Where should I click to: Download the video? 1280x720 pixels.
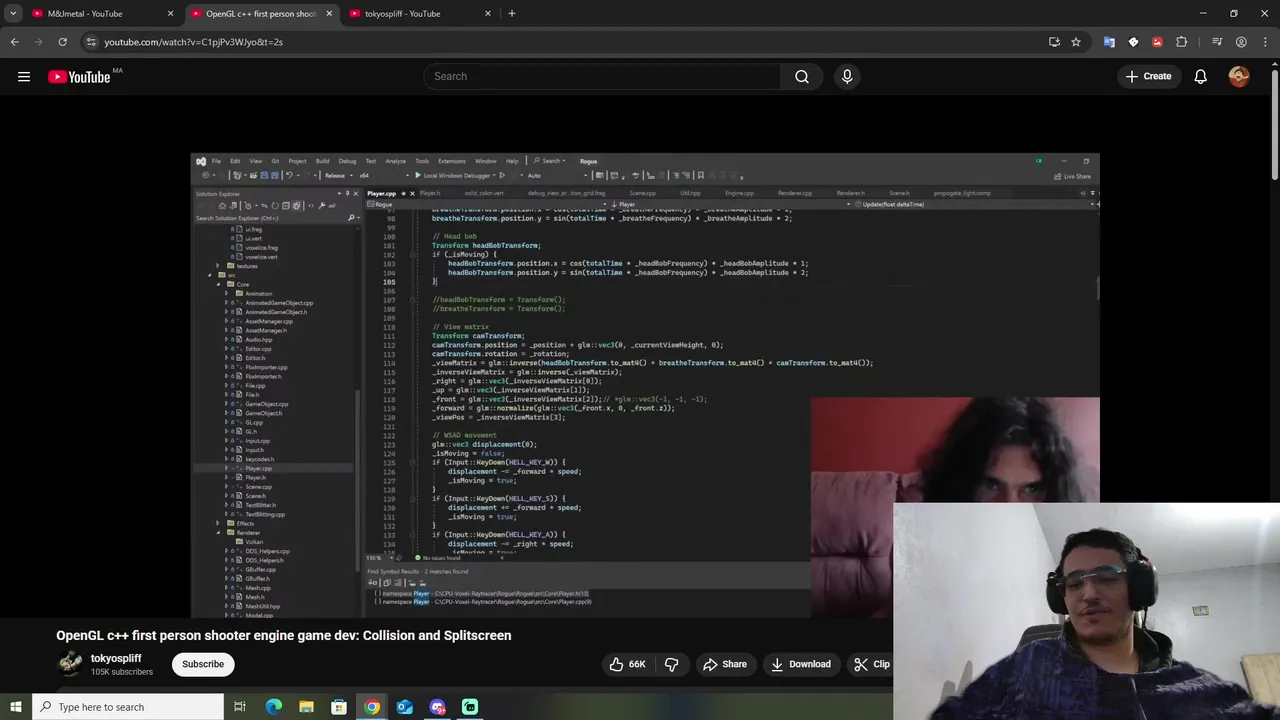pos(801,664)
